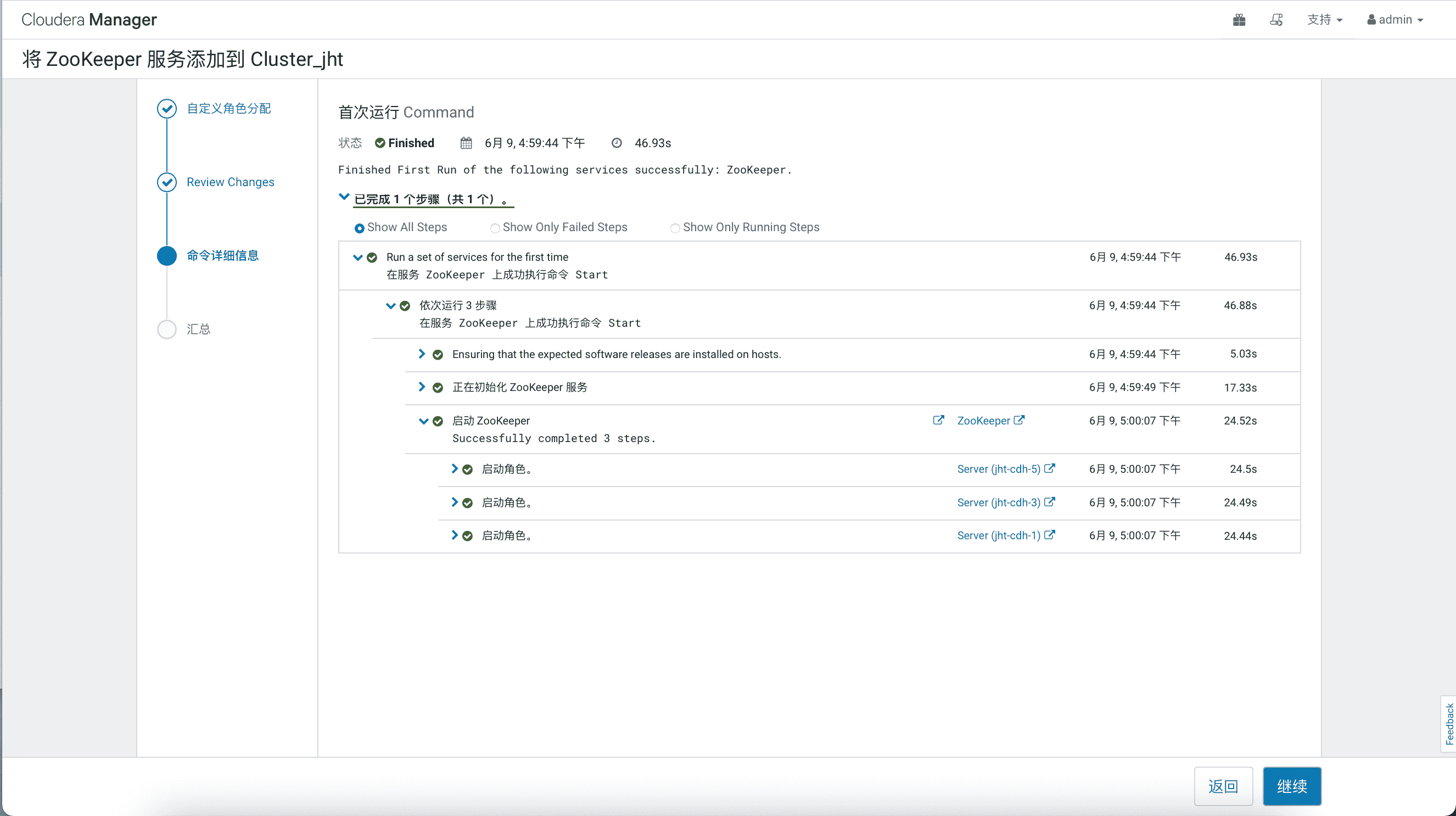Expand 启动角色 row for jht-cdh-1

point(455,535)
